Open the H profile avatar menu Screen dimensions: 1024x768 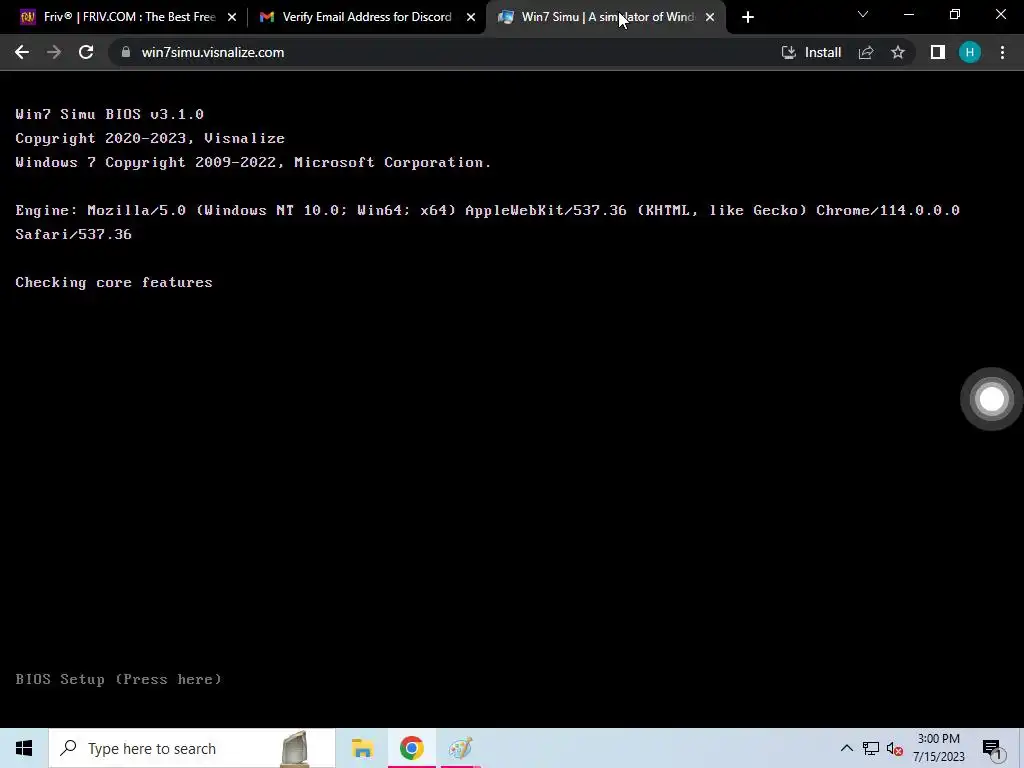pyautogui.click(x=970, y=52)
